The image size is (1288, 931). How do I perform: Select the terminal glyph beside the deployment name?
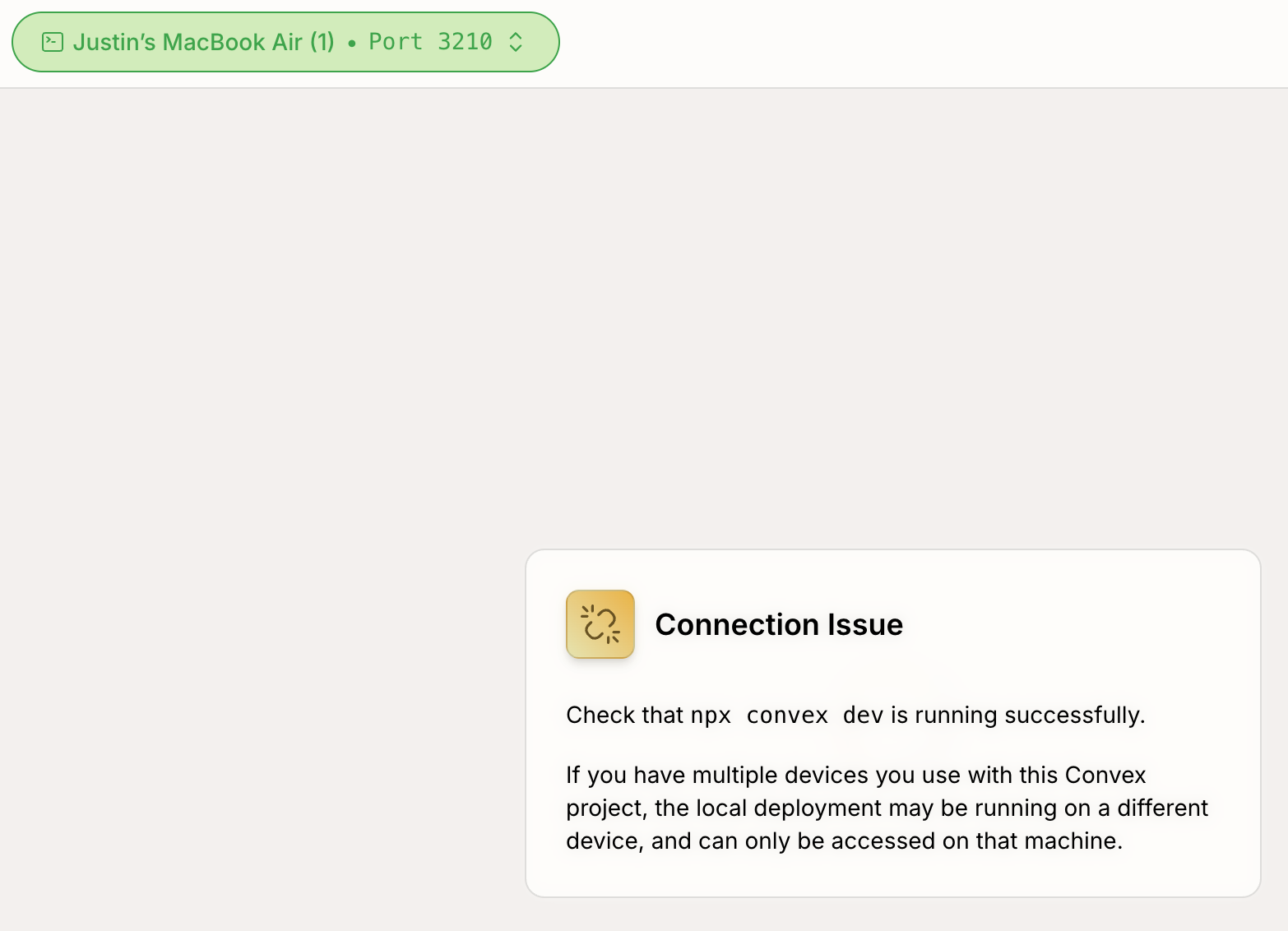(x=53, y=42)
